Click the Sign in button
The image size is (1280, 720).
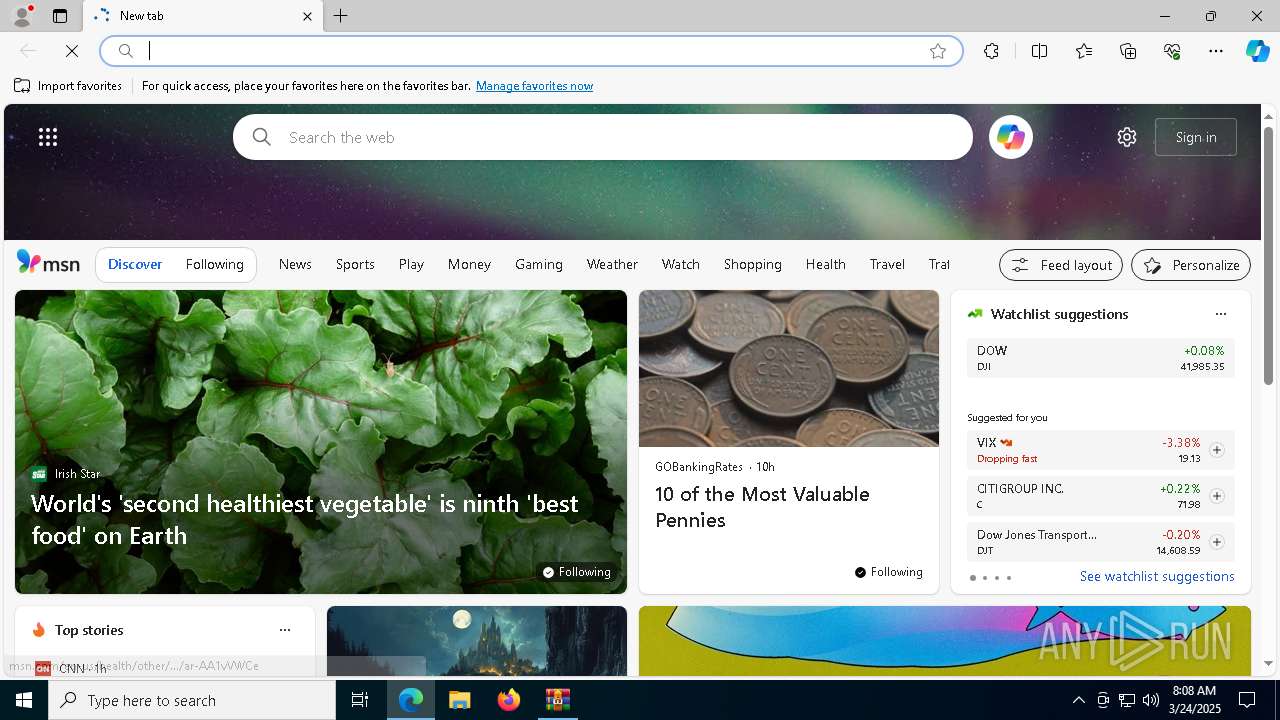click(x=1196, y=137)
